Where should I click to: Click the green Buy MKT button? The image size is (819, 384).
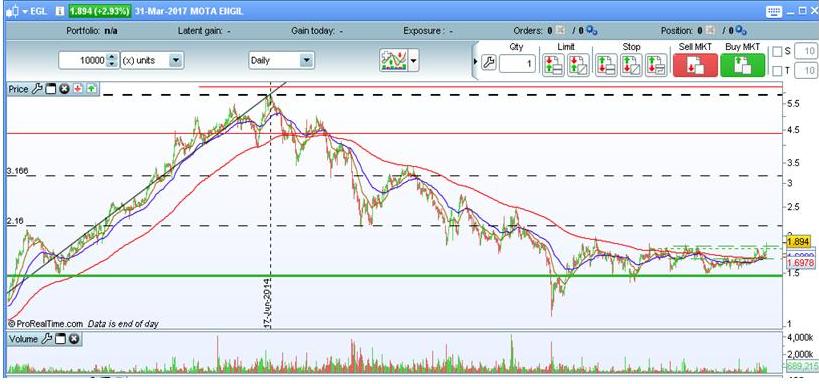point(743,65)
